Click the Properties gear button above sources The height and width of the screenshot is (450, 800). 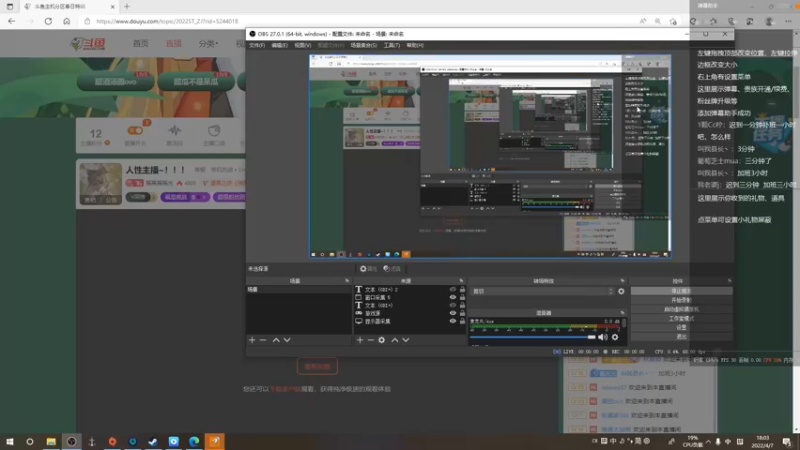tap(368, 269)
